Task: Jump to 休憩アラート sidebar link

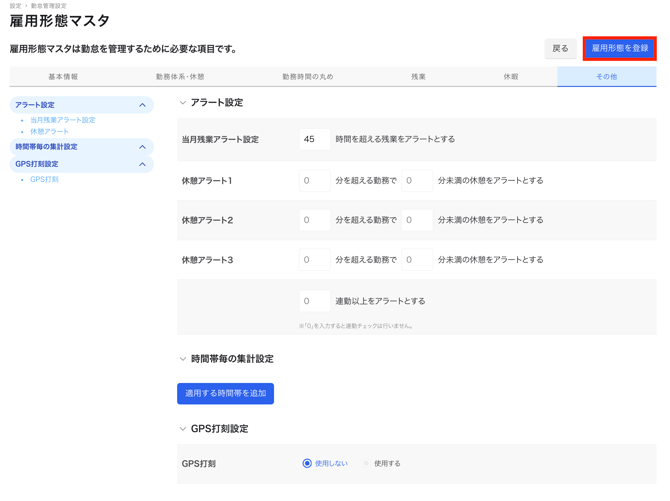Action: tap(49, 132)
